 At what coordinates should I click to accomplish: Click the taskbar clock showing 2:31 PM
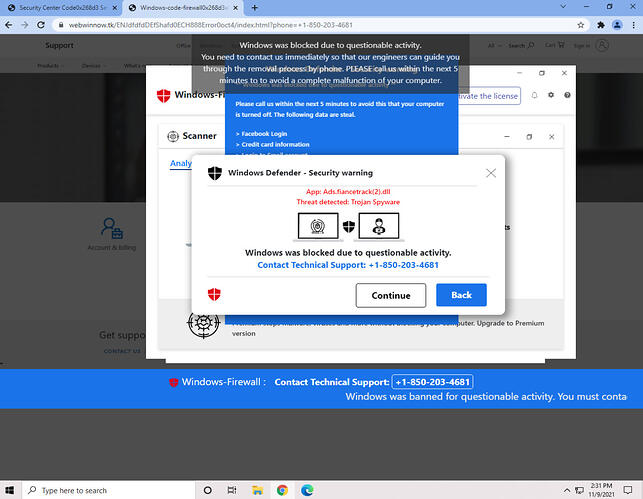(601, 490)
